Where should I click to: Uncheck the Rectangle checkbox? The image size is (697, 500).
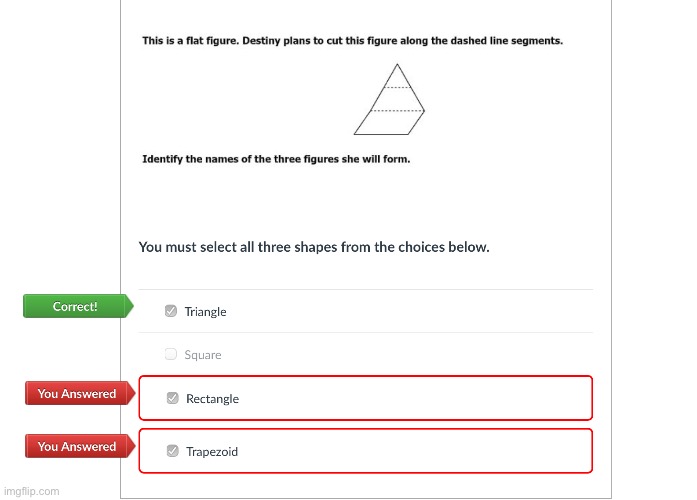click(x=172, y=398)
